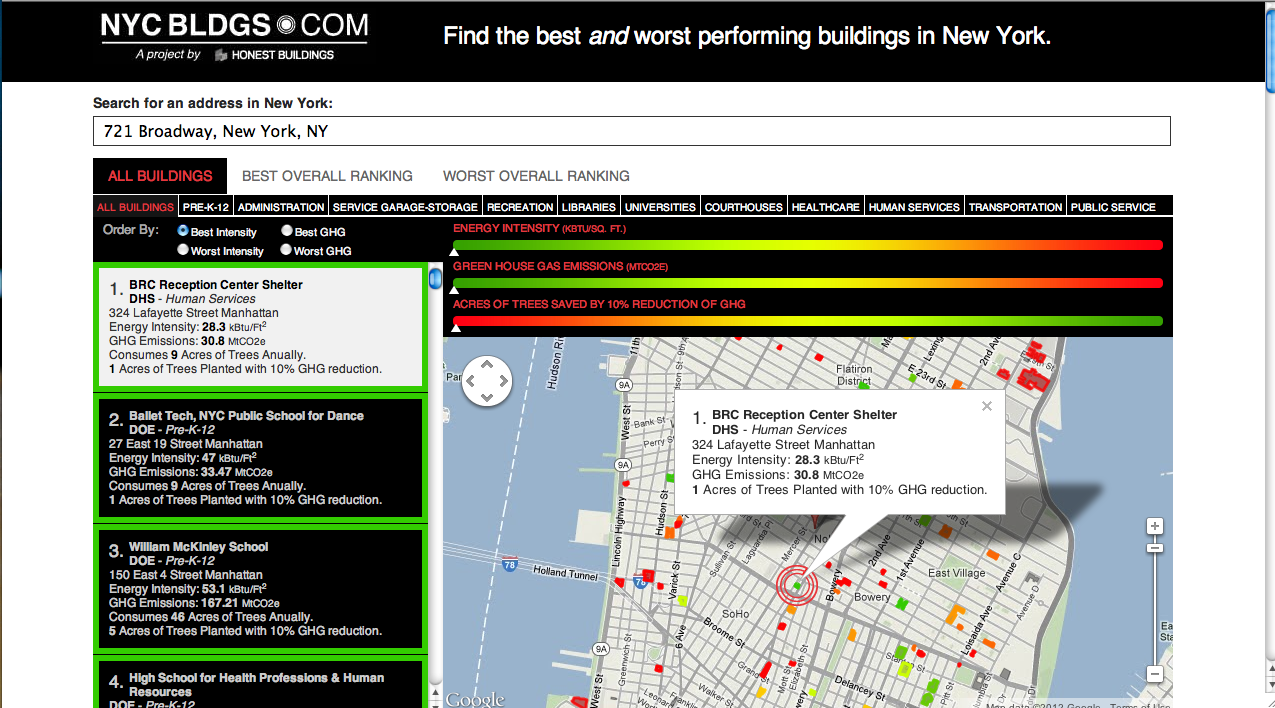Pan the map right arrow
The width and height of the screenshot is (1275, 708).
coord(503,381)
